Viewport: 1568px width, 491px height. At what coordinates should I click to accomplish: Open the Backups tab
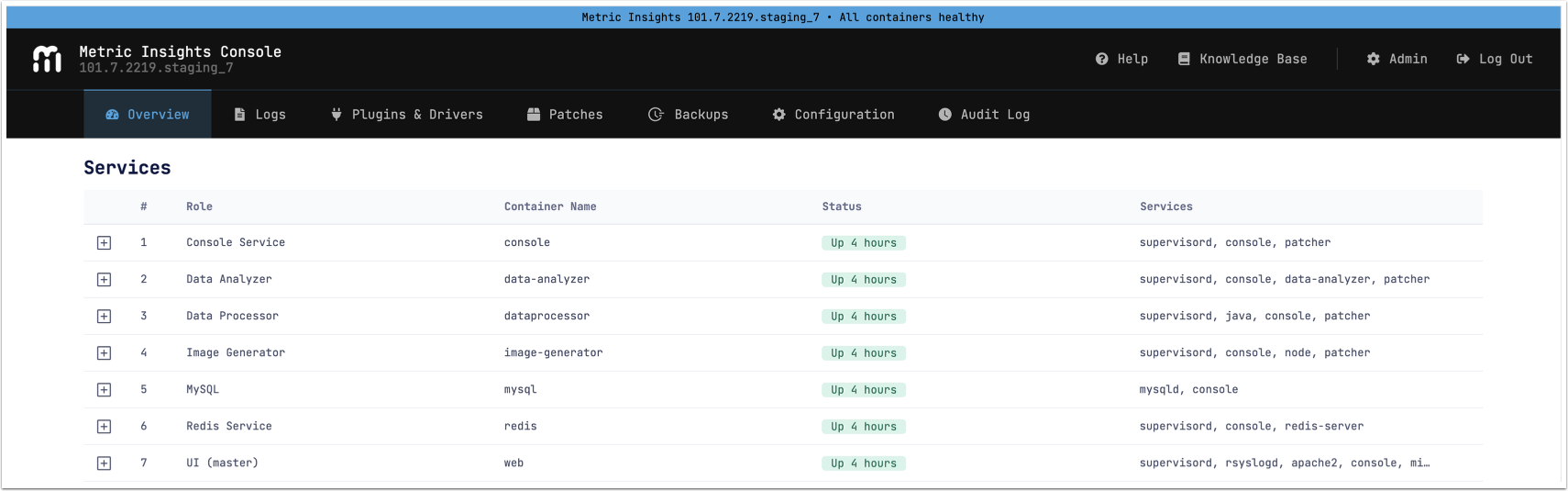click(689, 115)
